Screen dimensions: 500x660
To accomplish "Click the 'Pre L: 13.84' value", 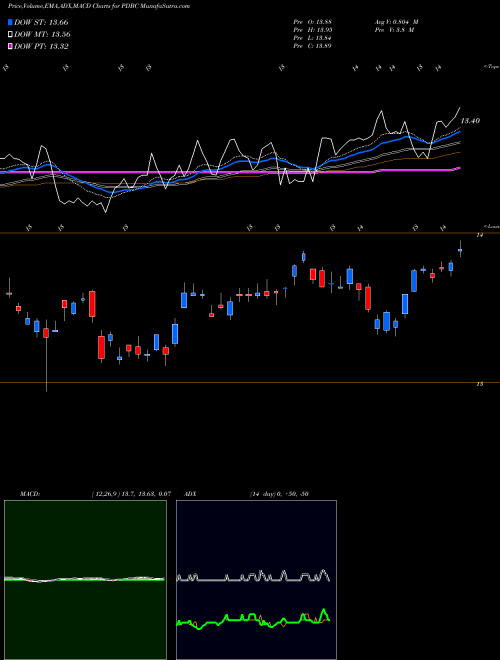I will 313,38.
